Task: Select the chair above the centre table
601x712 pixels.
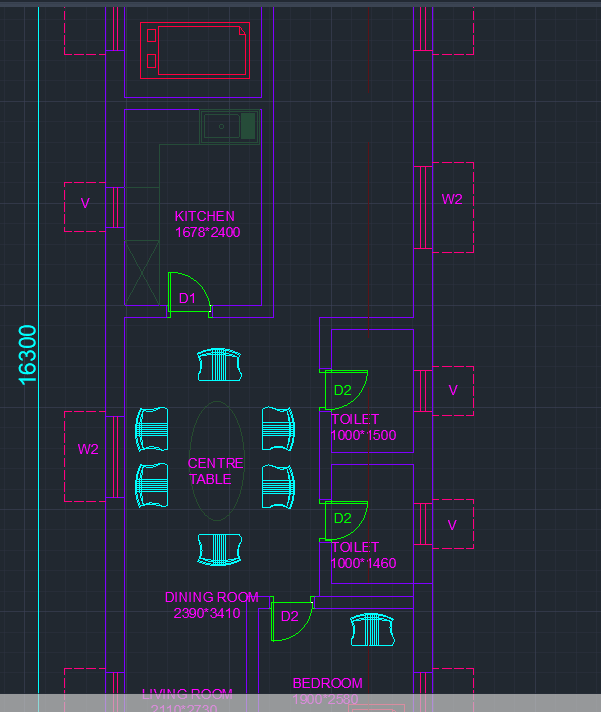Action: point(220,364)
